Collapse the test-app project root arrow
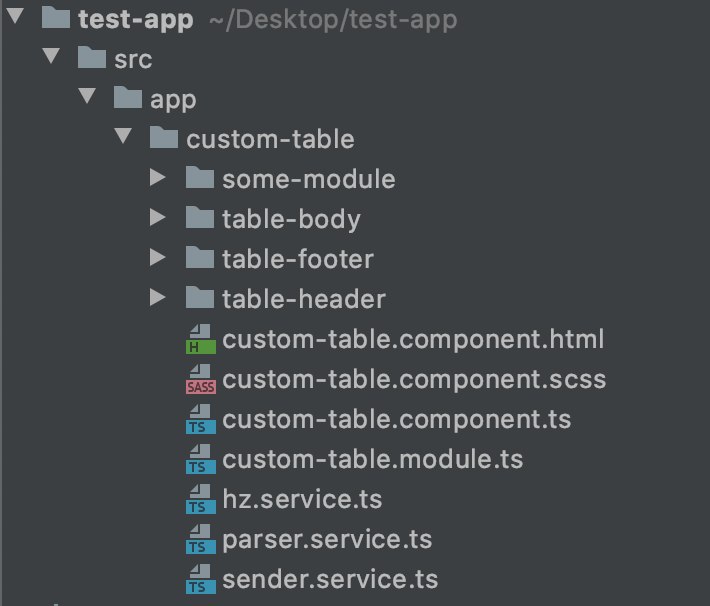 point(15,16)
